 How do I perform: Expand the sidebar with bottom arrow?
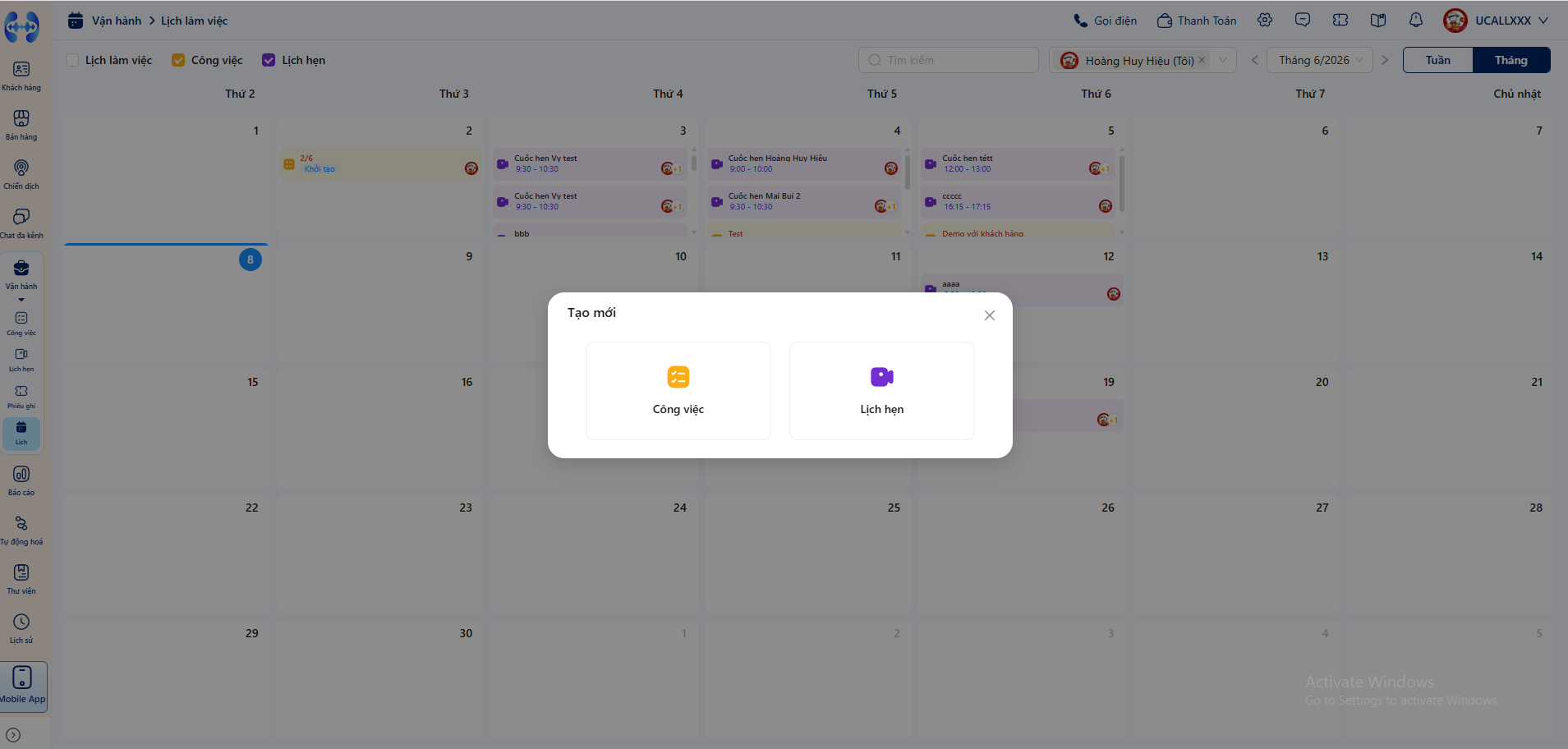pos(13,735)
